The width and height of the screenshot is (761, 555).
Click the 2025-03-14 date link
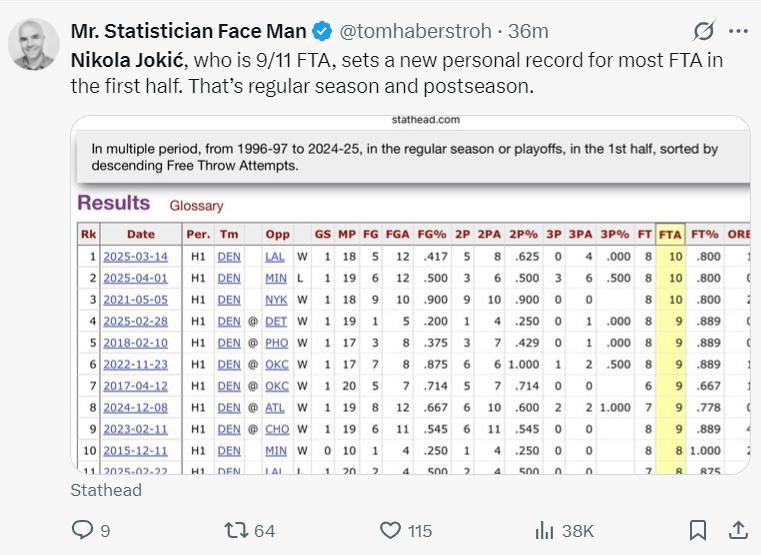[x=135, y=256]
